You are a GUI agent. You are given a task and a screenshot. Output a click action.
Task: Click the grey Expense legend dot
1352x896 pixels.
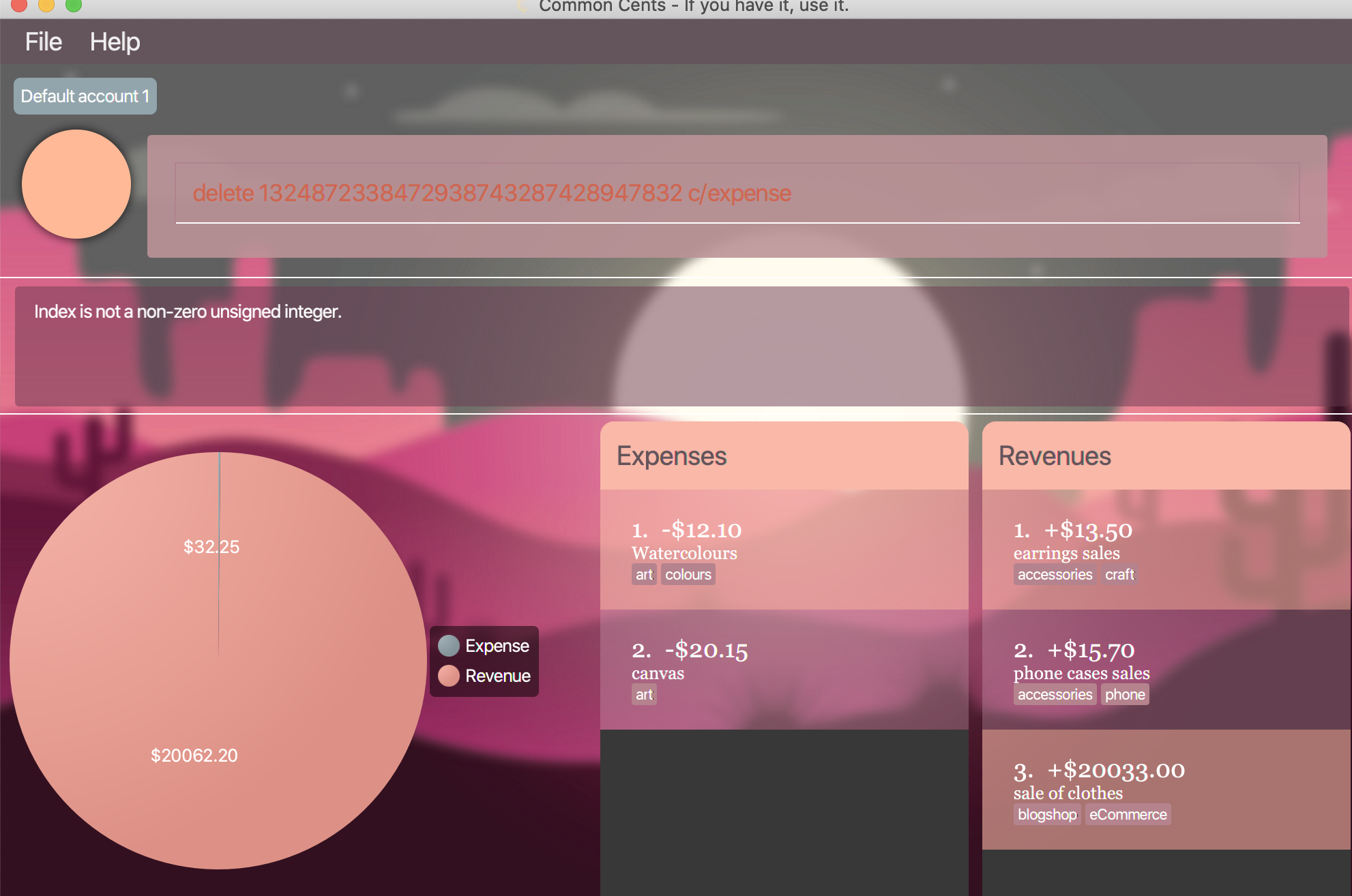pyautogui.click(x=449, y=646)
